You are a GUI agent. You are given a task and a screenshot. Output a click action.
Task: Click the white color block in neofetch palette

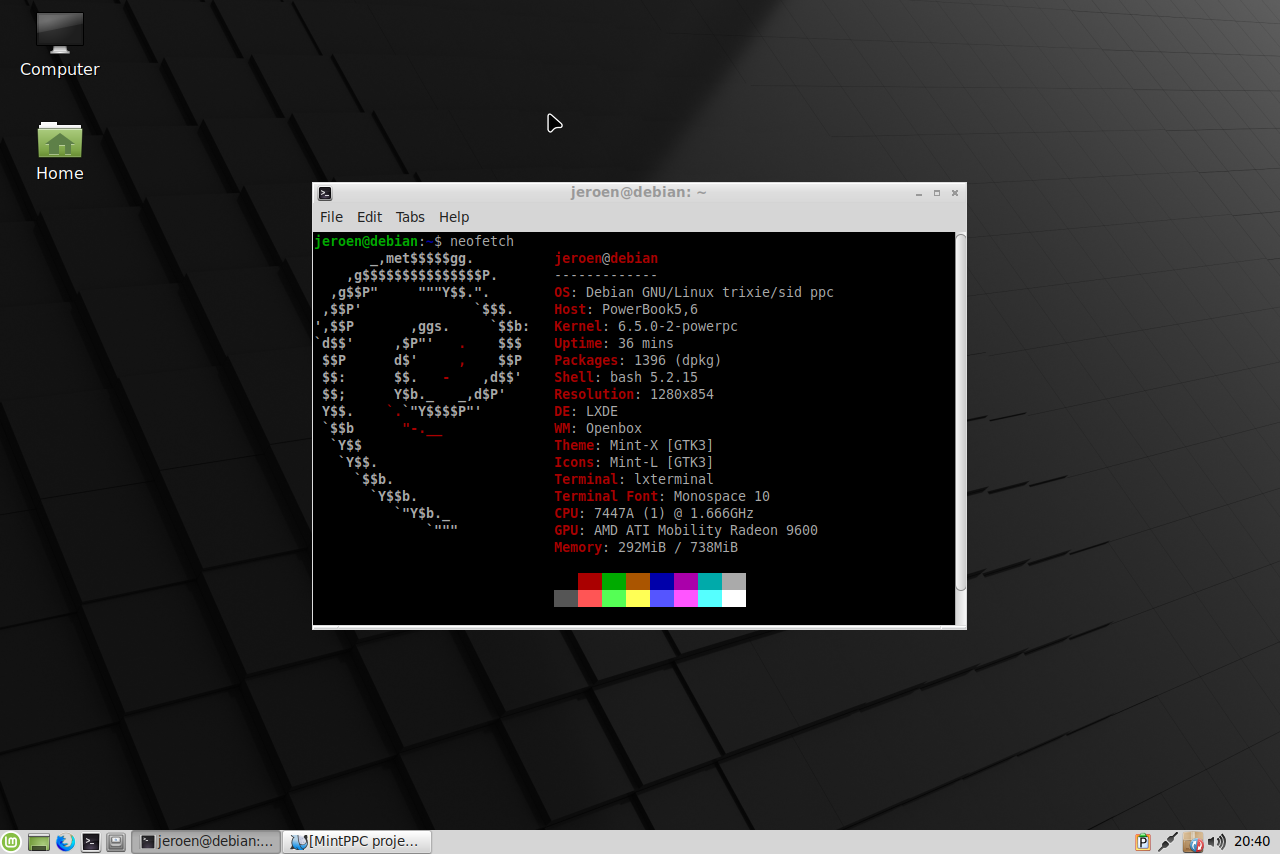click(x=734, y=598)
